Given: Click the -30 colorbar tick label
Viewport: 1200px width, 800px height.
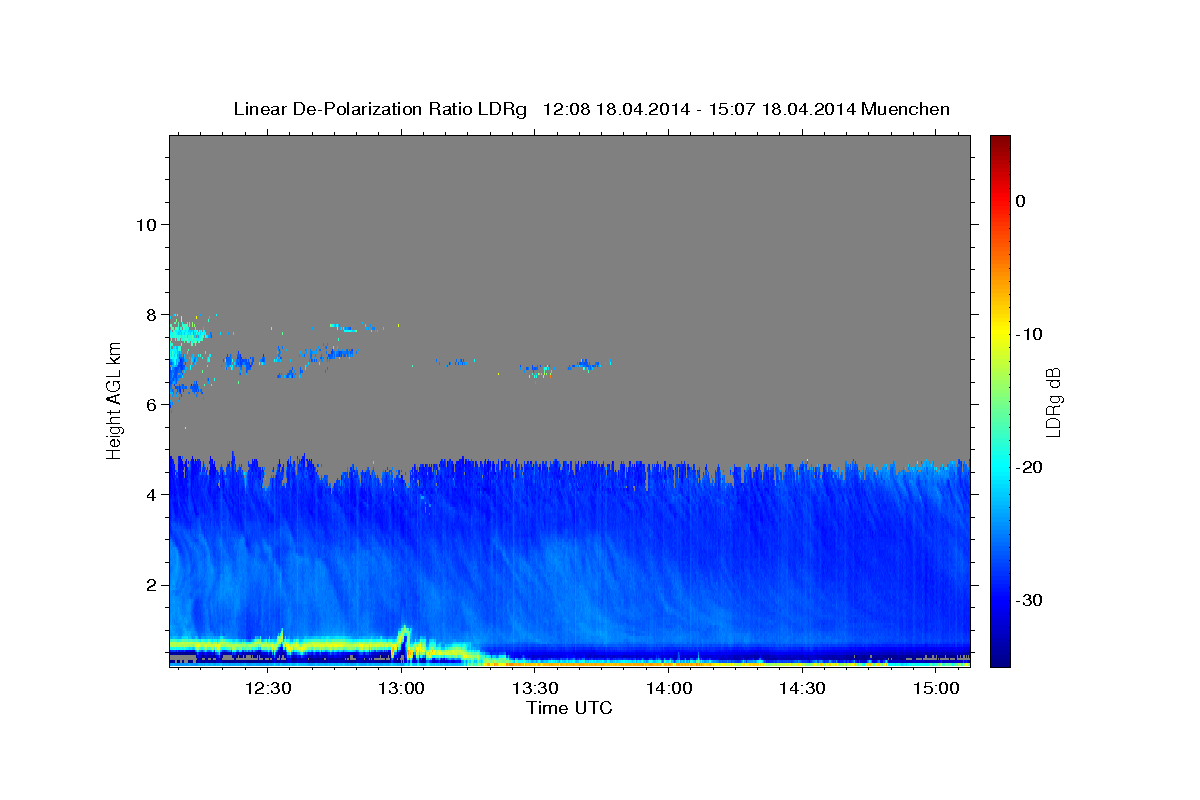Looking at the screenshot, I should click(x=1030, y=600).
